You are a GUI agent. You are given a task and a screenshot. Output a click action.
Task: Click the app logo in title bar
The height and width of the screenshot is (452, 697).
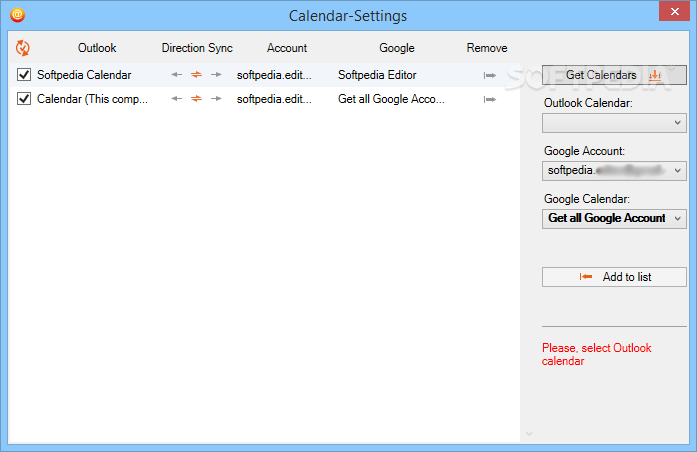[17, 15]
